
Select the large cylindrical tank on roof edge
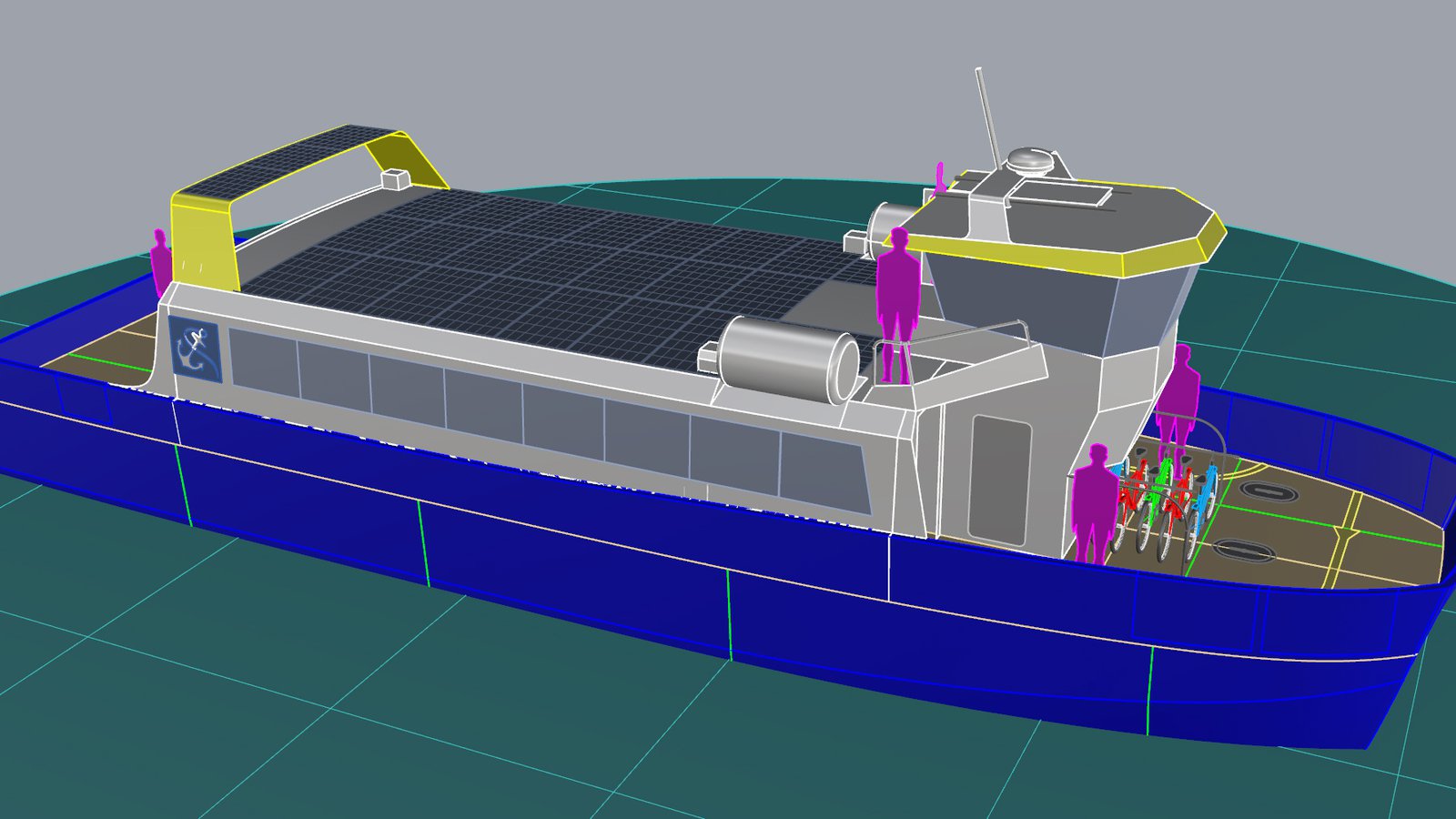[788, 360]
